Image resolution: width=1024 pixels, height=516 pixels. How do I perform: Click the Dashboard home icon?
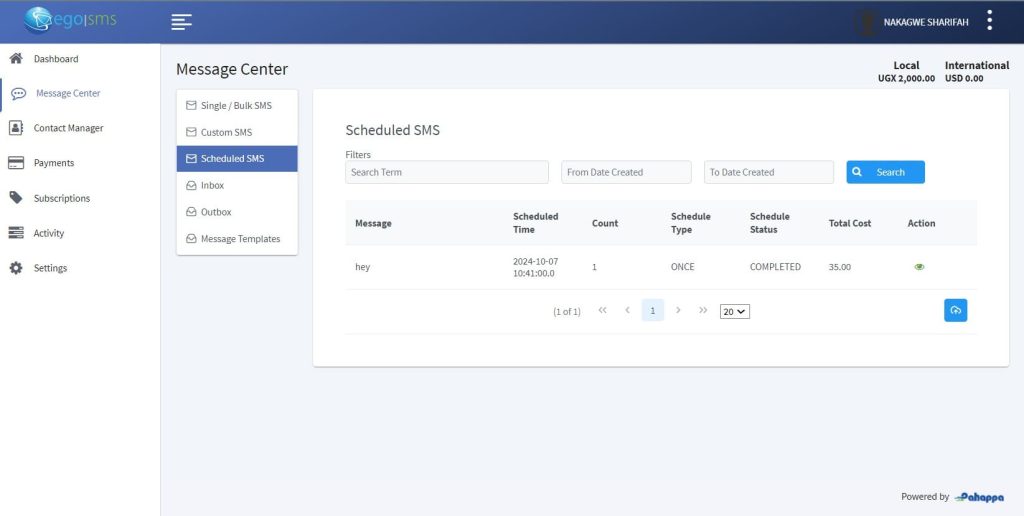16,59
